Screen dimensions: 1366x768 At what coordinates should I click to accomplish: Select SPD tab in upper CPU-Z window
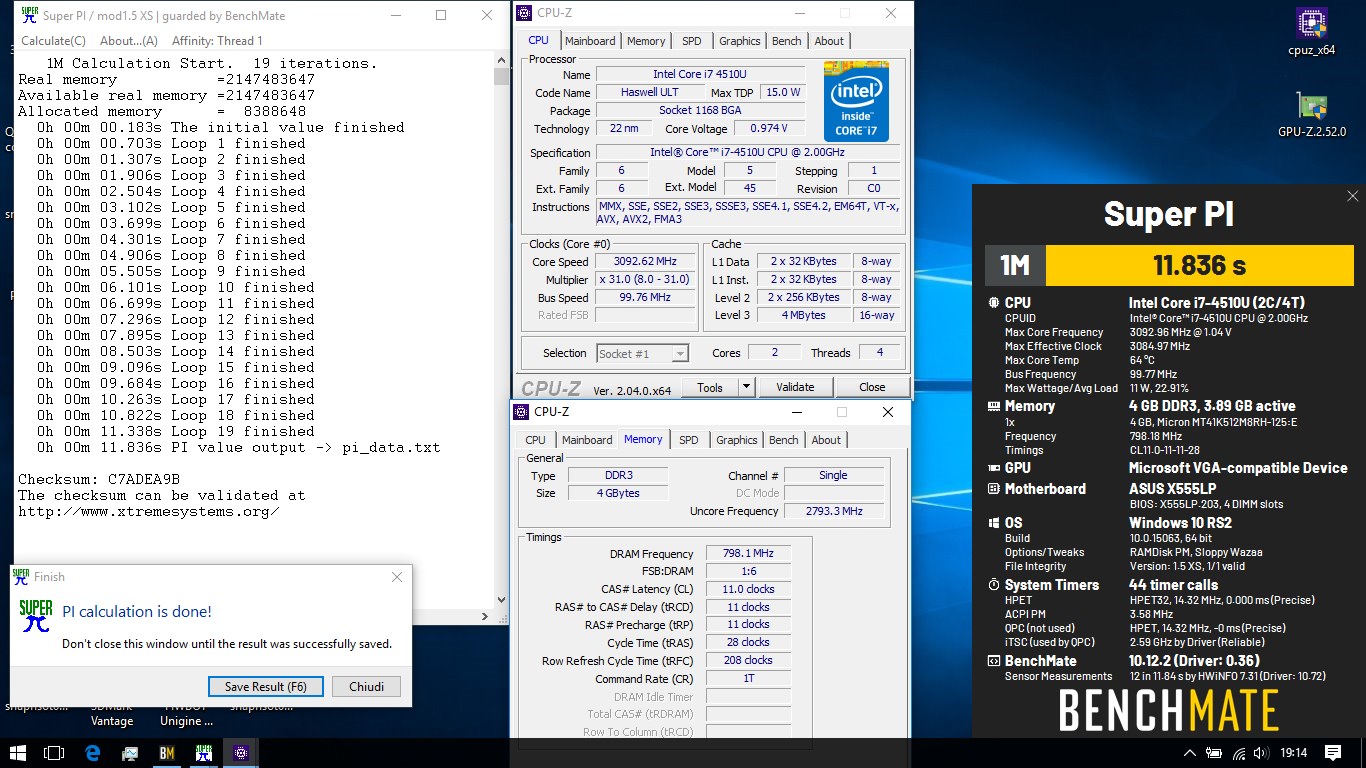click(x=692, y=41)
